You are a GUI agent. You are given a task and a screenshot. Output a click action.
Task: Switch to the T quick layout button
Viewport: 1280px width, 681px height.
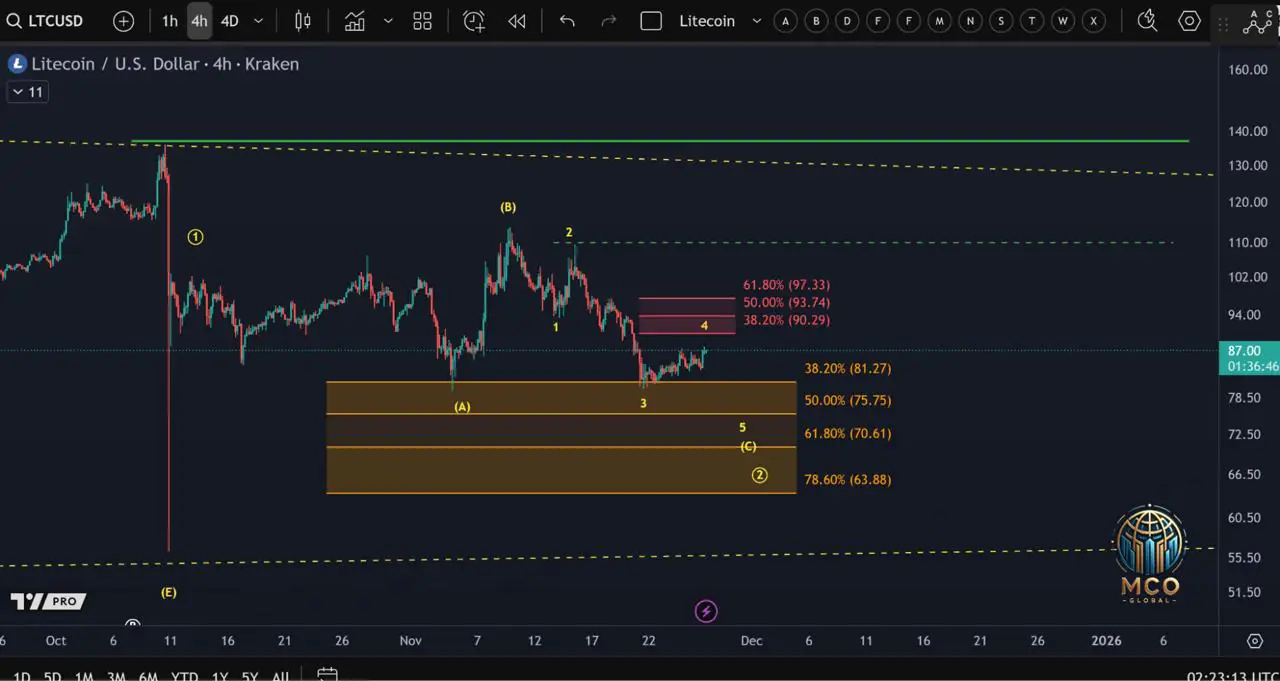click(1033, 21)
